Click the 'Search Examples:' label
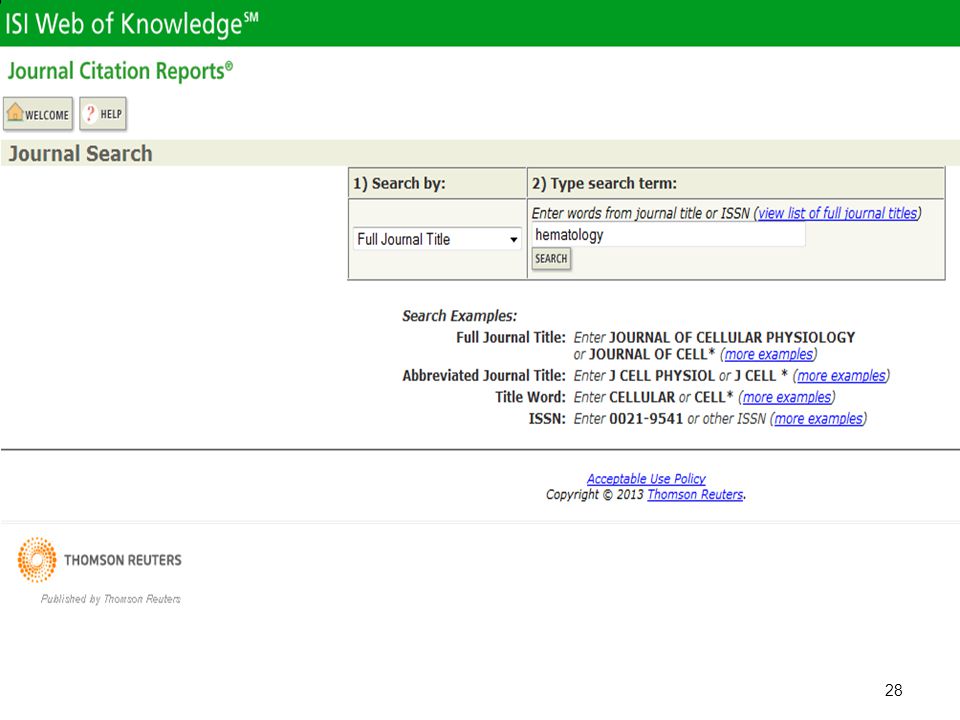960x720 pixels. 459,316
